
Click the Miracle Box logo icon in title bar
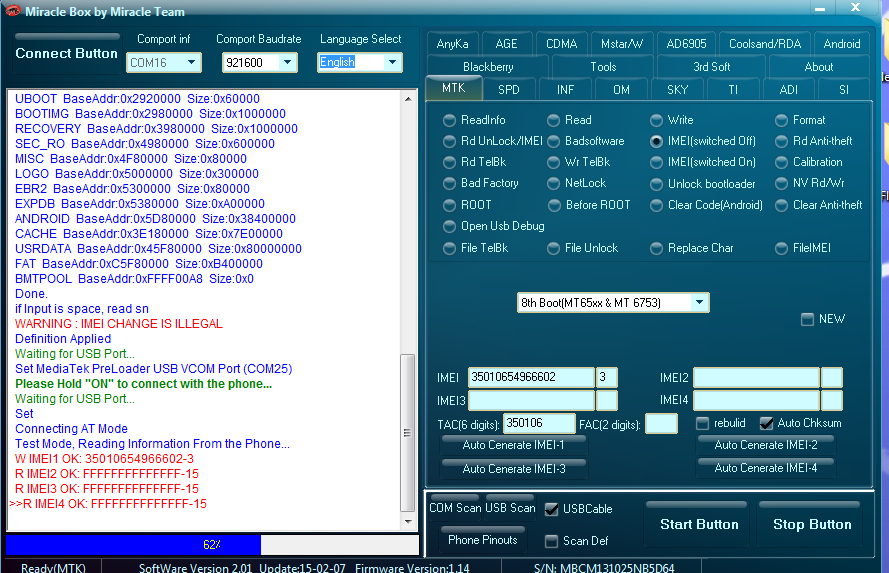coord(12,10)
